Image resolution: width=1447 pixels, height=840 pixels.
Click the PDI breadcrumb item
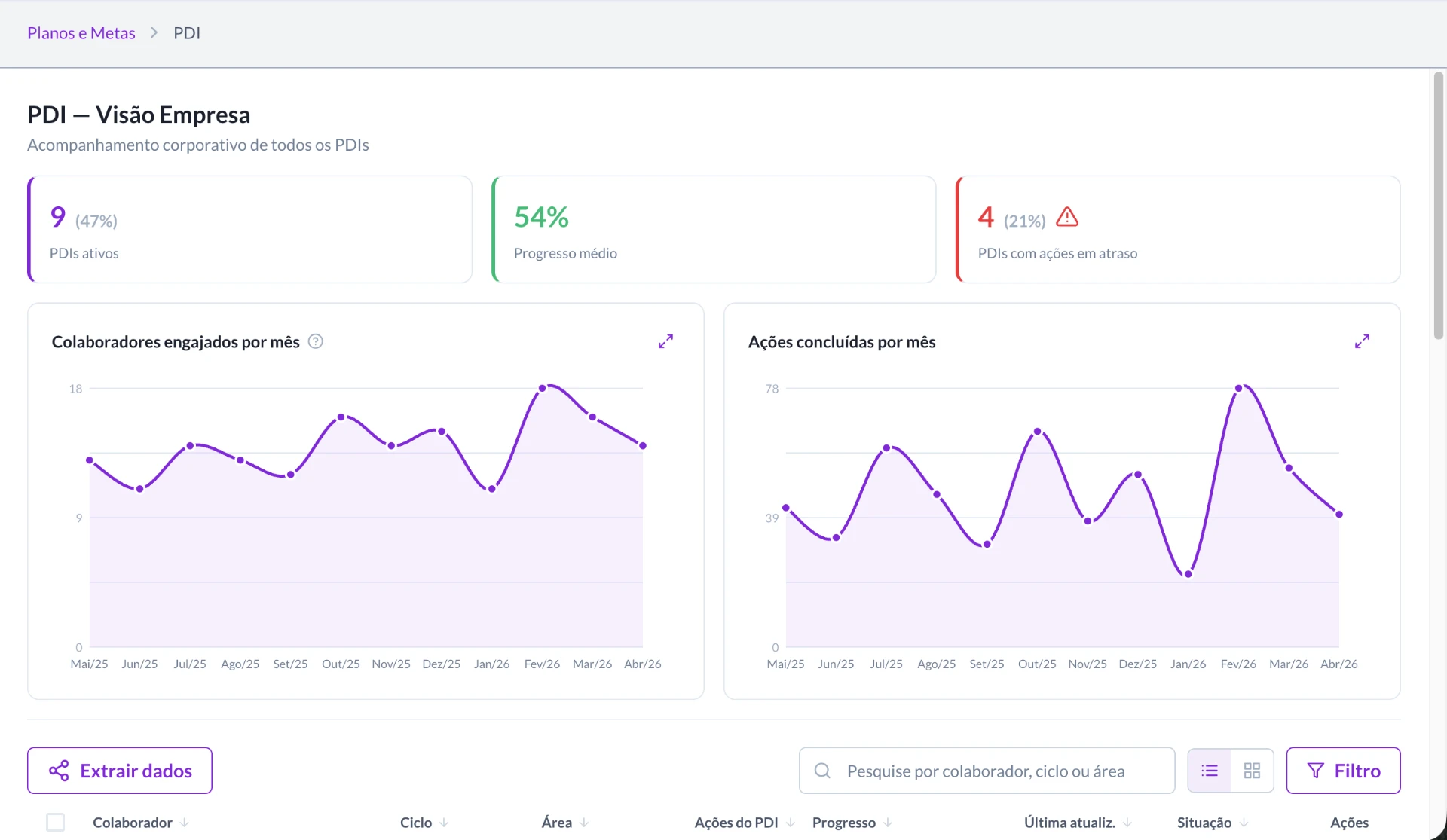187,33
